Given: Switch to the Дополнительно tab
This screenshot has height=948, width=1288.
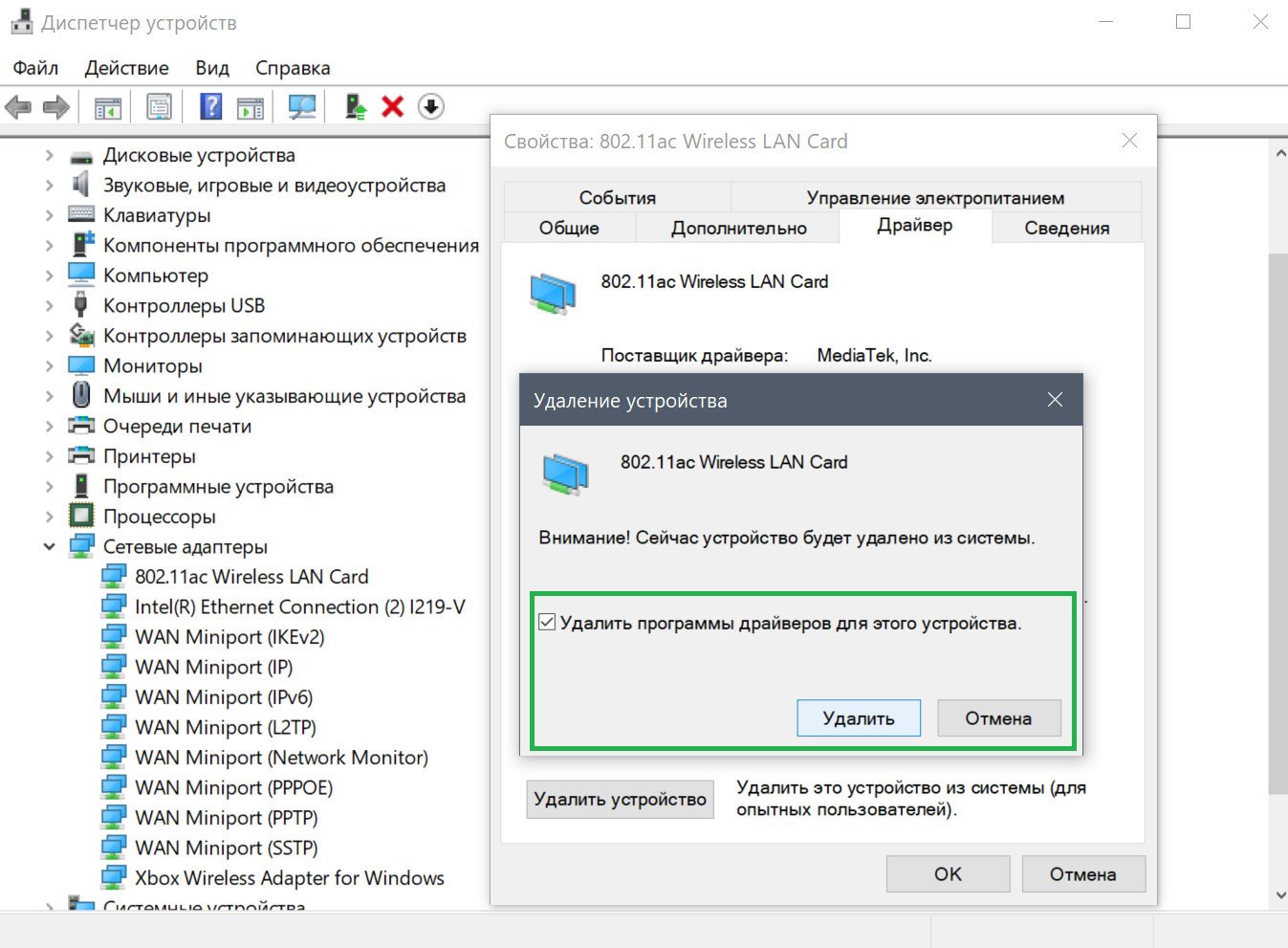Looking at the screenshot, I should [x=738, y=228].
